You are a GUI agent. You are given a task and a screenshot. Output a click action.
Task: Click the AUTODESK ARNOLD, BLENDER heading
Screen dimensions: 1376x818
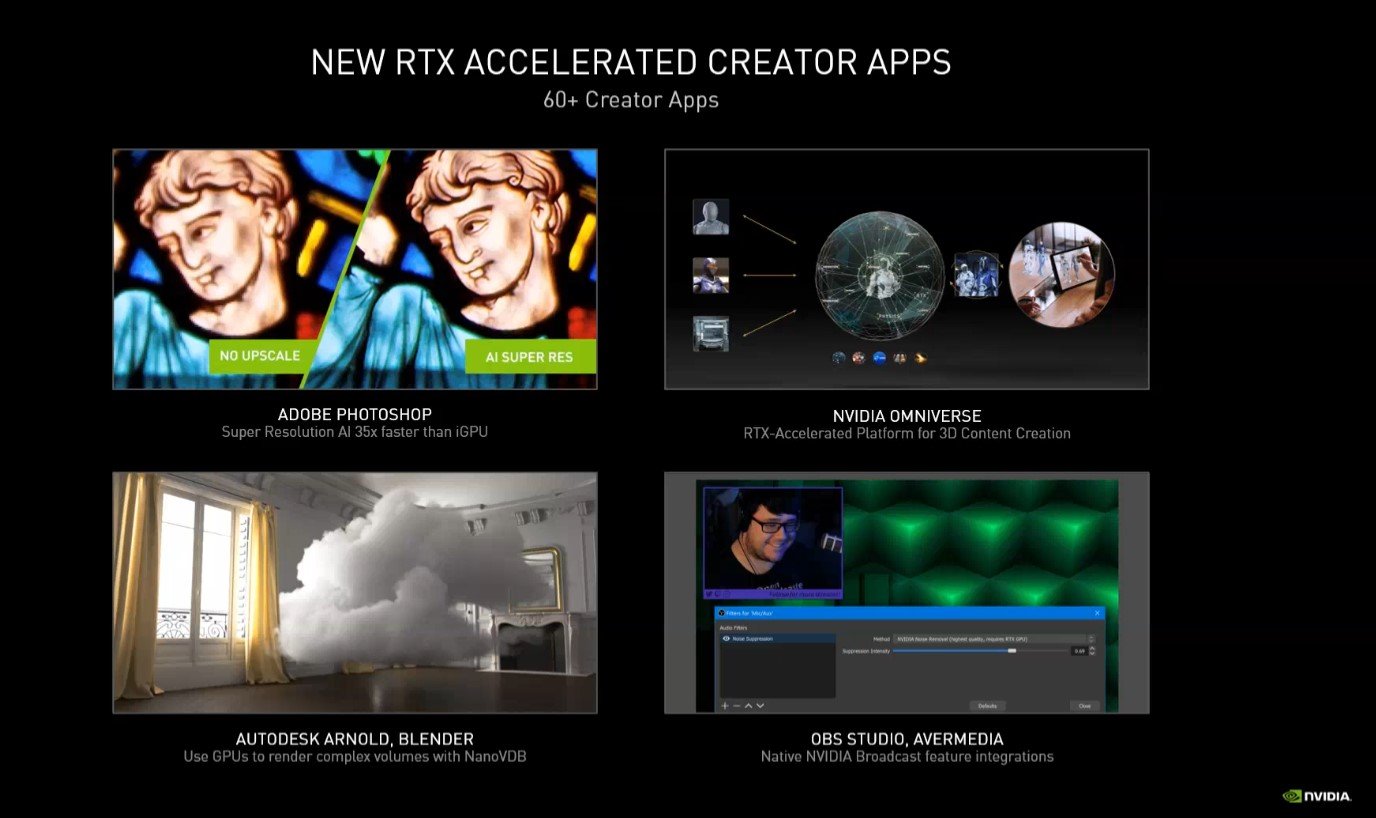355,739
